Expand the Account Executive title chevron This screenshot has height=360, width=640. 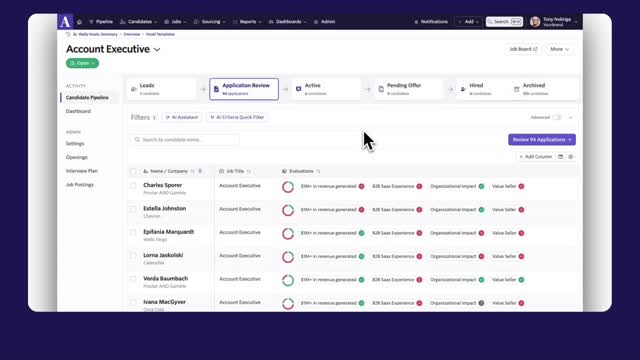[157, 50]
